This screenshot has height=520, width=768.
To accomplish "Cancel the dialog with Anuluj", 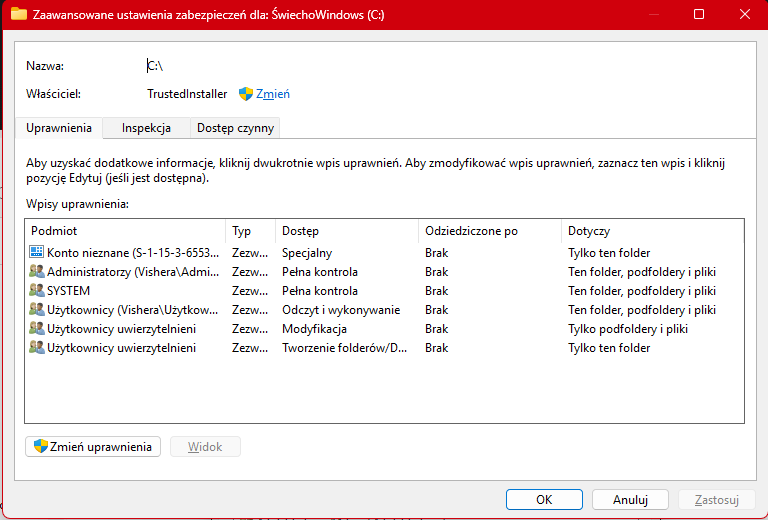I will (x=630, y=499).
